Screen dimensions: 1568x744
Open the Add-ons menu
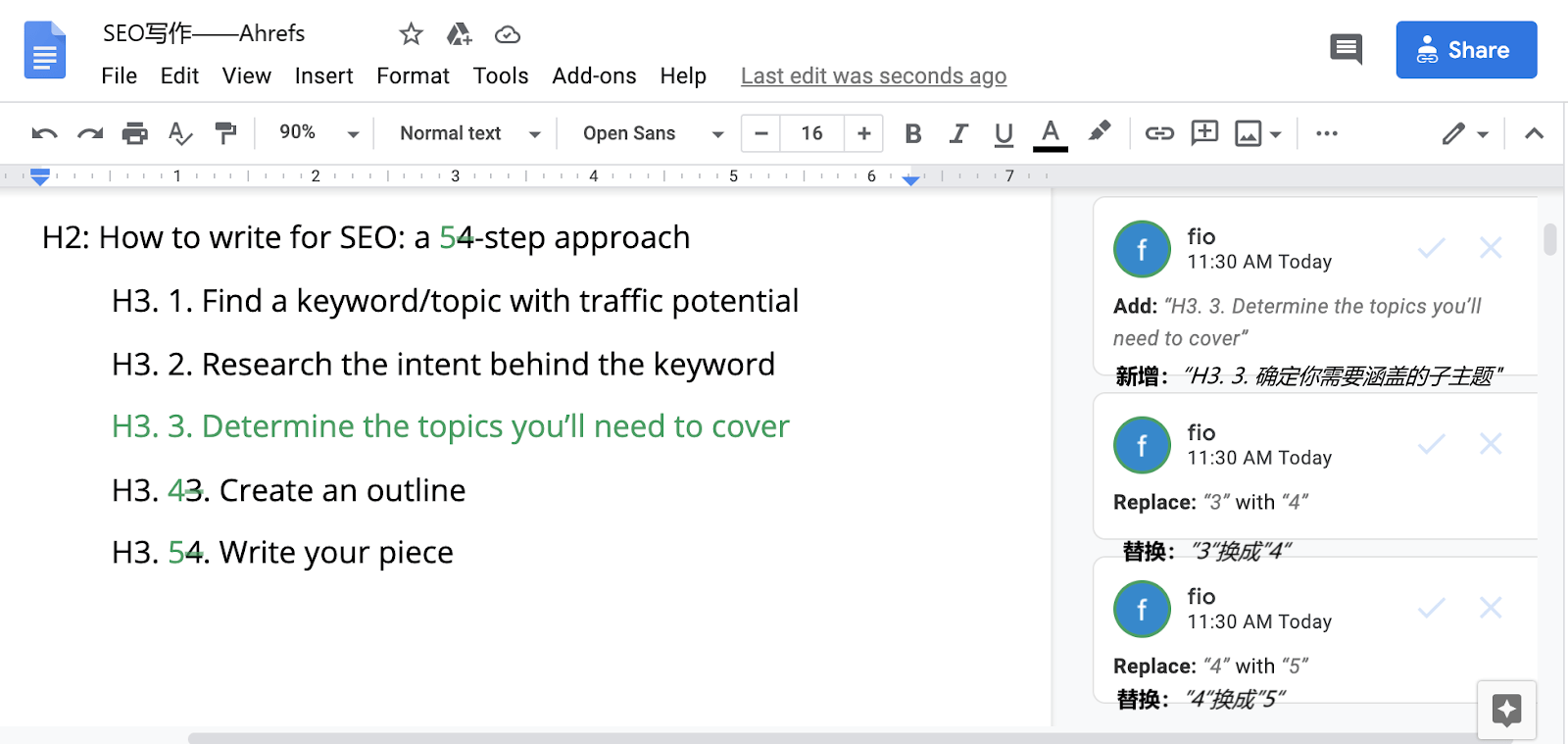[594, 75]
